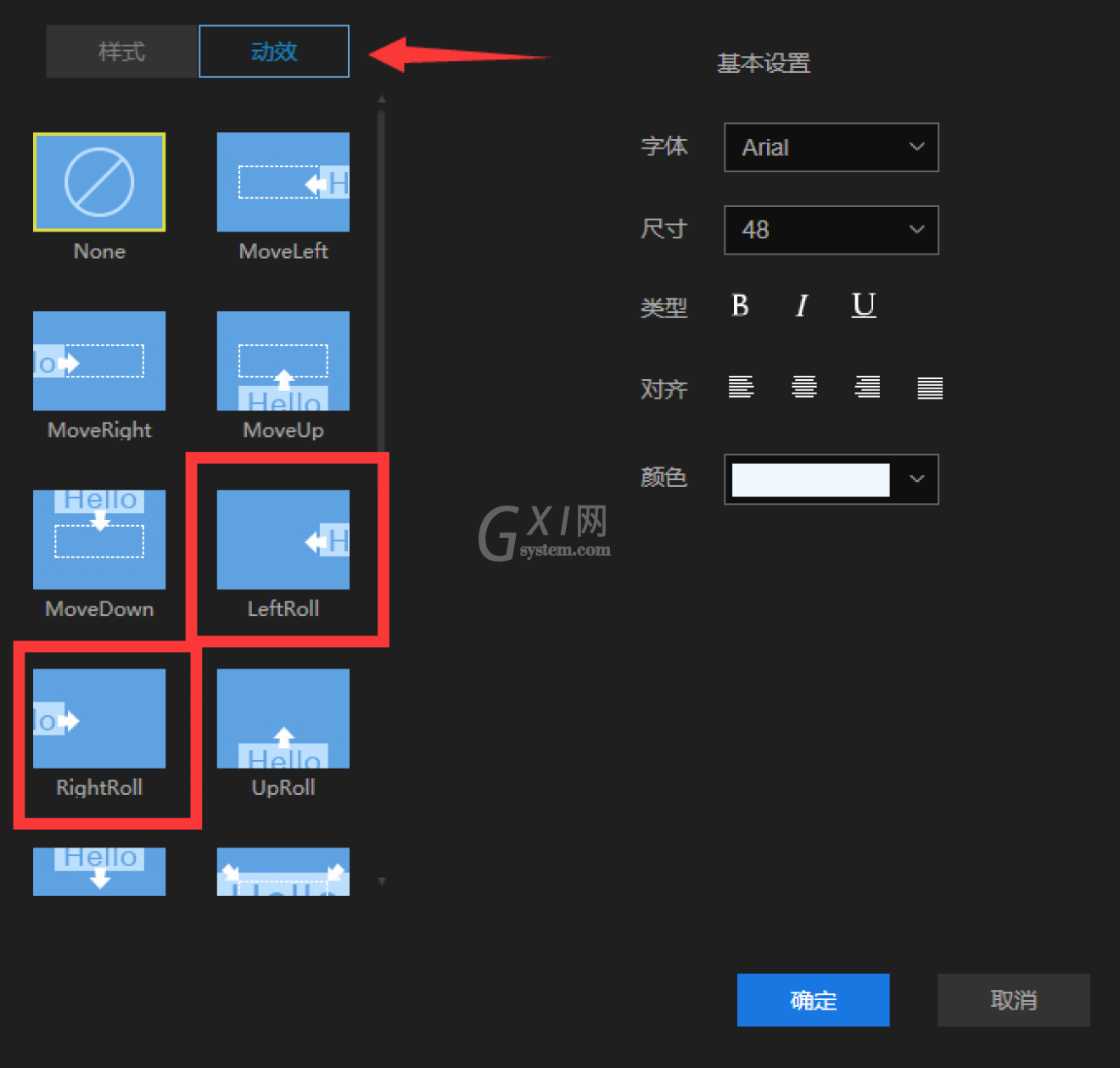
Task: Click the scroll down arrow of effects list
Action: pyautogui.click(x=382, y=881)
